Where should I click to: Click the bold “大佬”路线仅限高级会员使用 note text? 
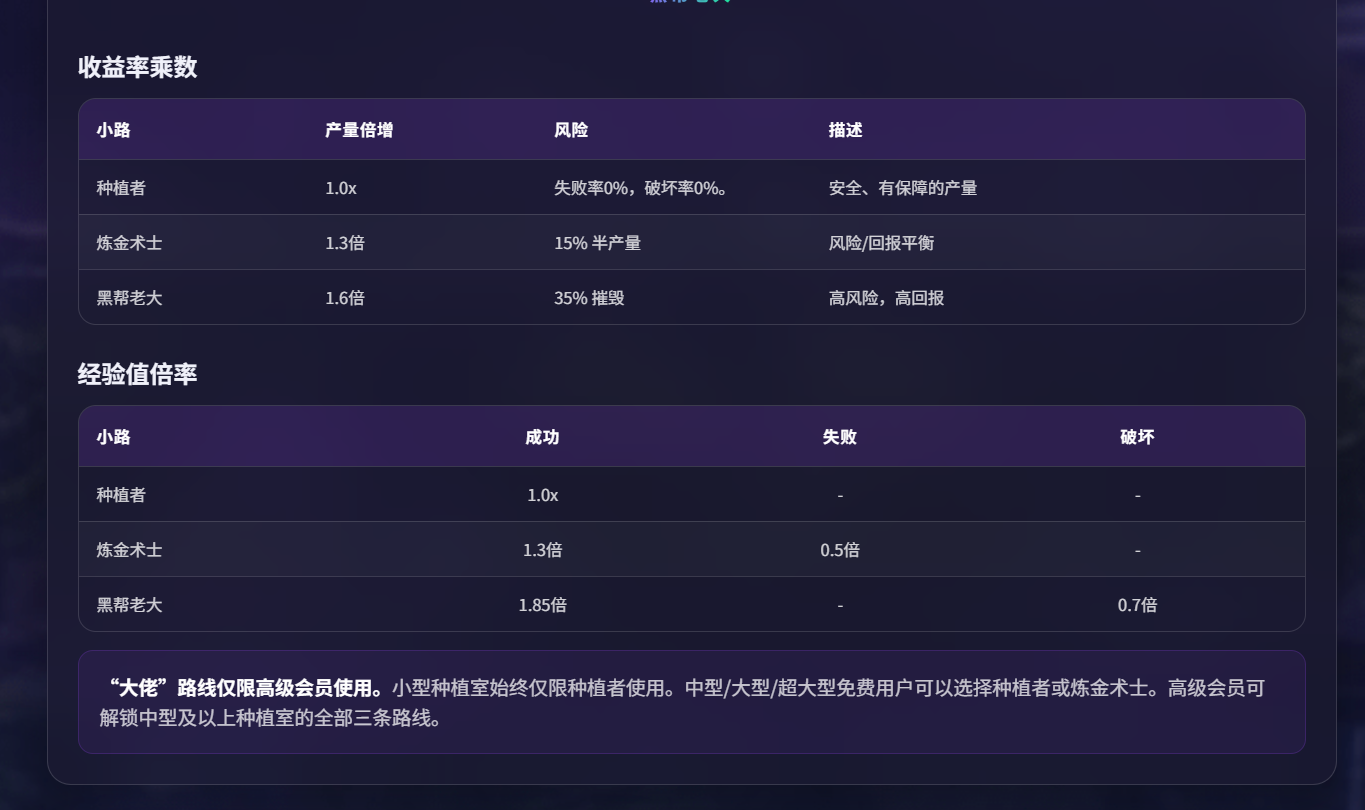pos(246,688)
